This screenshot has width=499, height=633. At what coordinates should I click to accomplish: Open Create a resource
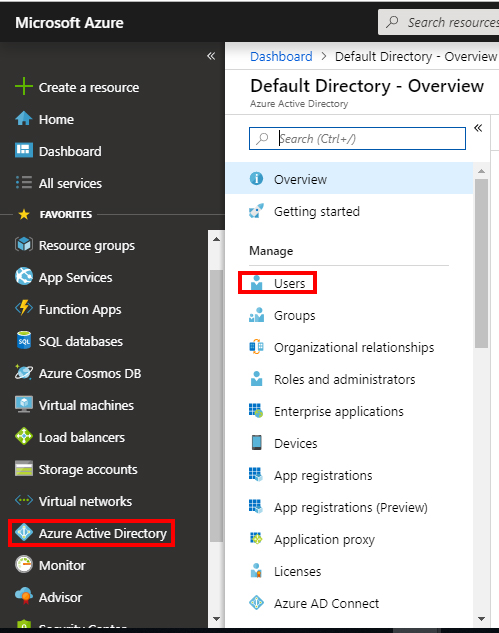[x=89, y=87]
